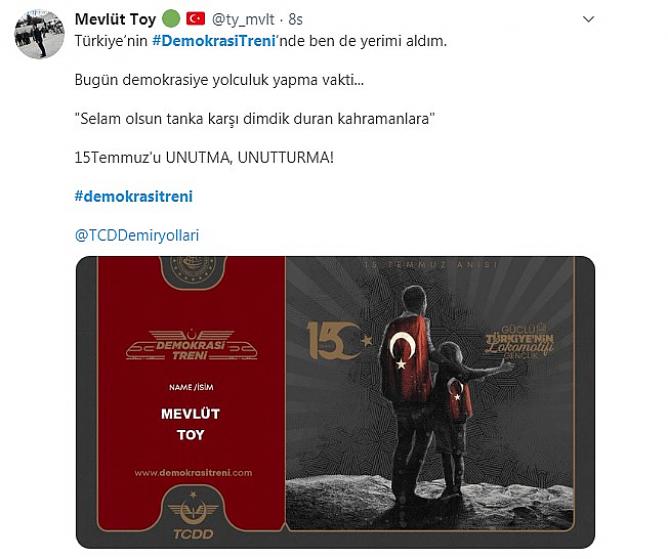The image size is (668, 559).
Task: Open the @ty_mvlt handle
Action: (x=243, y=19)
